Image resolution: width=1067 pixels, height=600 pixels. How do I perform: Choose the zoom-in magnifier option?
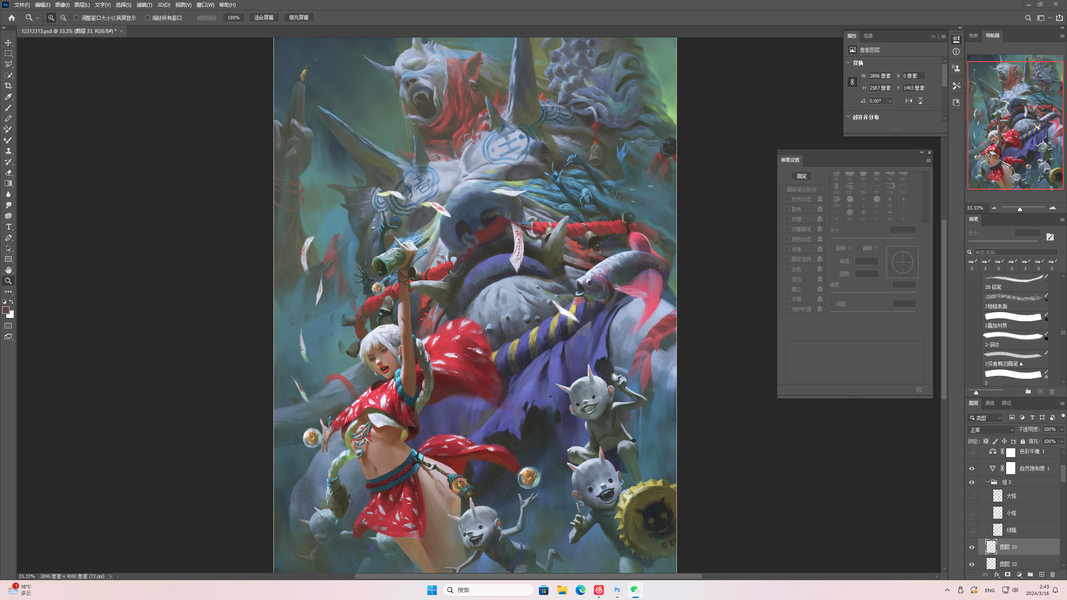(51, 18)
